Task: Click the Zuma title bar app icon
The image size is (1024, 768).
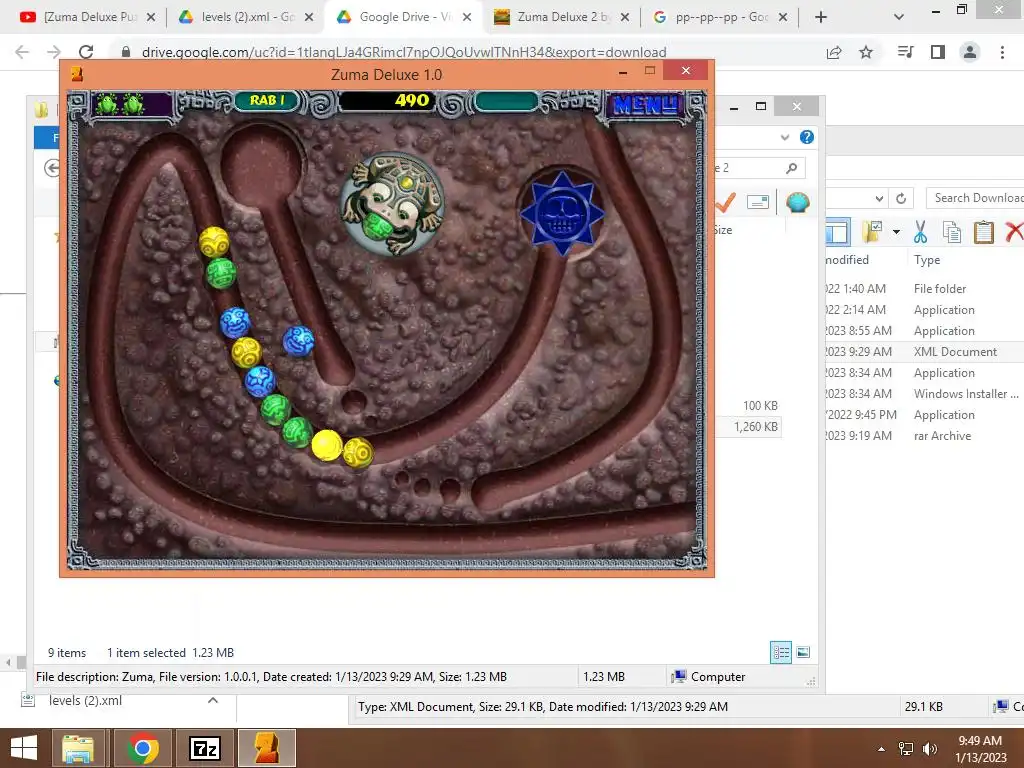Action: (77, 74)
